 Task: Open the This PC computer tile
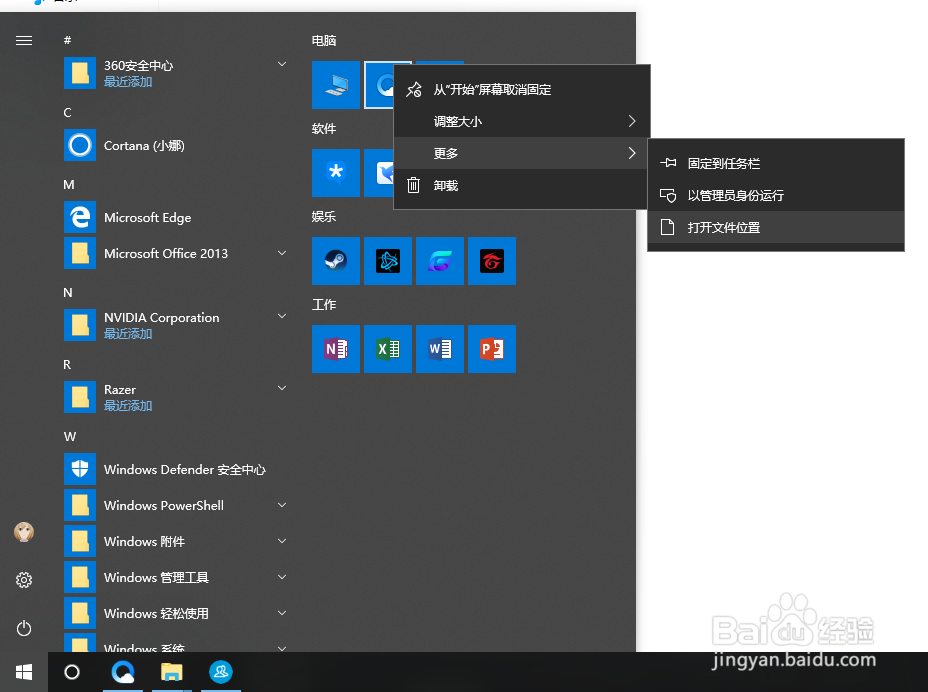coord(336,85)
